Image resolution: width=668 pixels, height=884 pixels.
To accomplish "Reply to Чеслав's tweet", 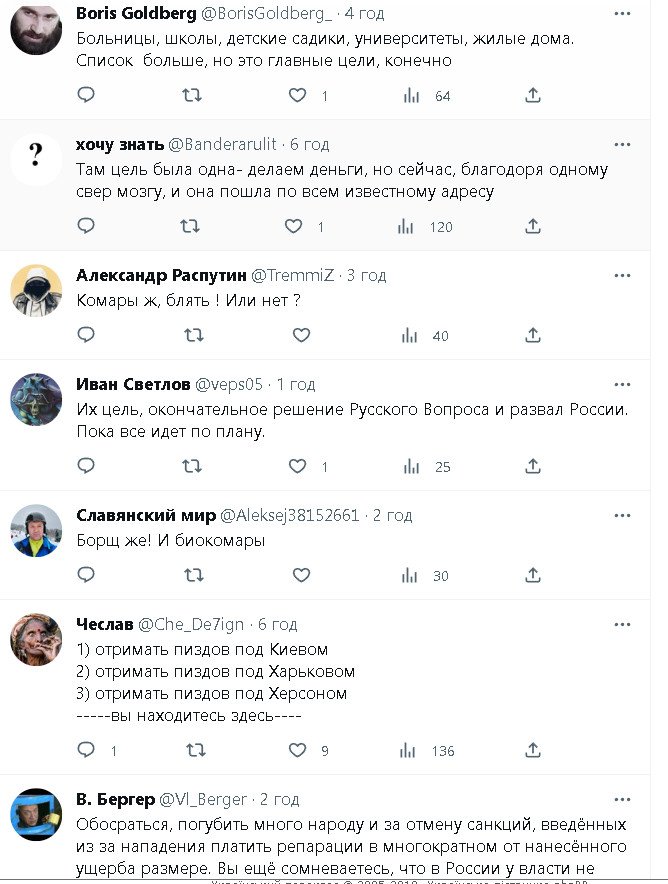I will click(x=86, y=750).
